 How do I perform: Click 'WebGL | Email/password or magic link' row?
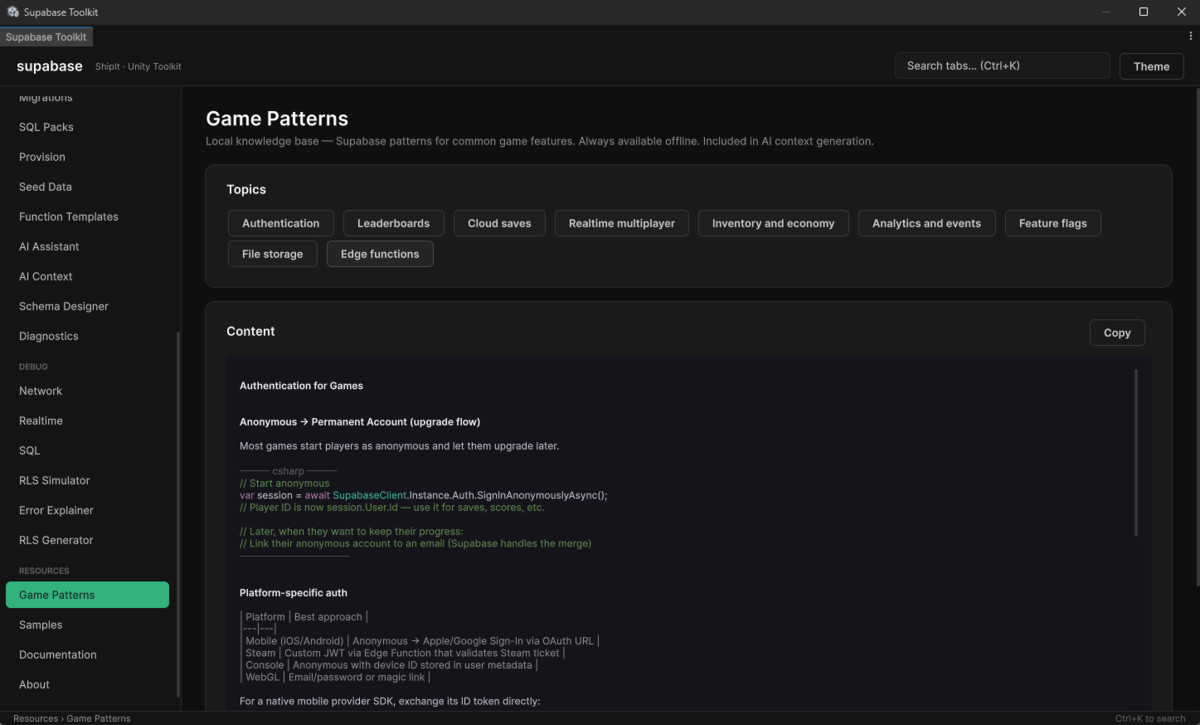[335, 677]
